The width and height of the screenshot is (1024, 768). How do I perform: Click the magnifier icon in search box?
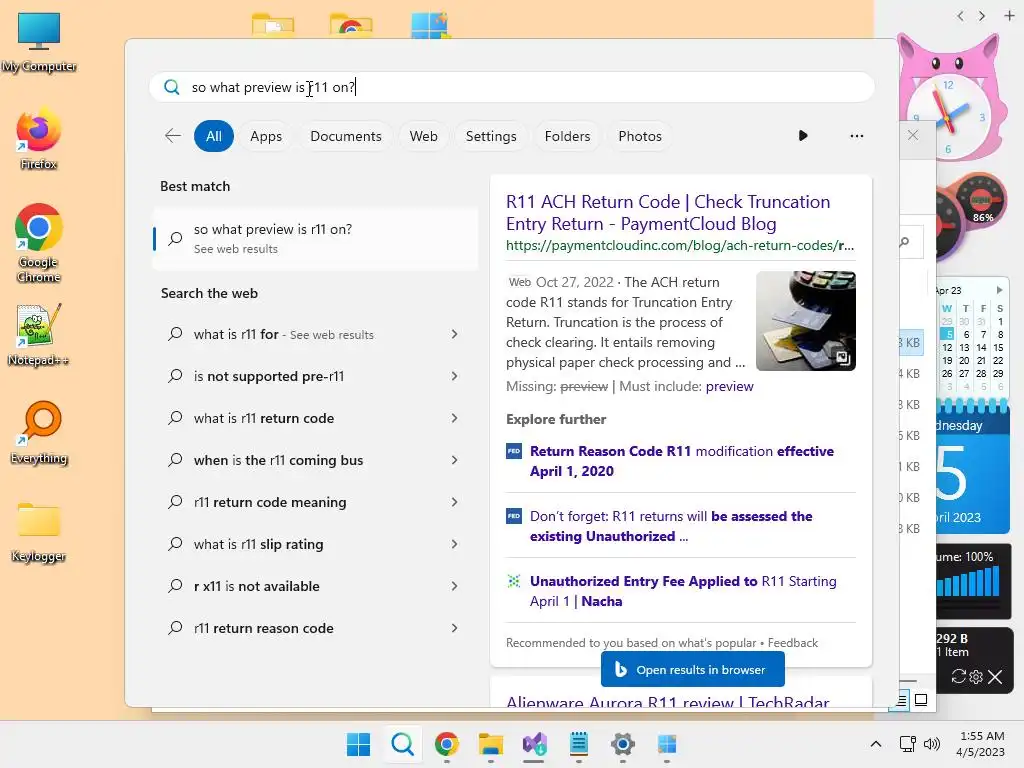(172, 87)
